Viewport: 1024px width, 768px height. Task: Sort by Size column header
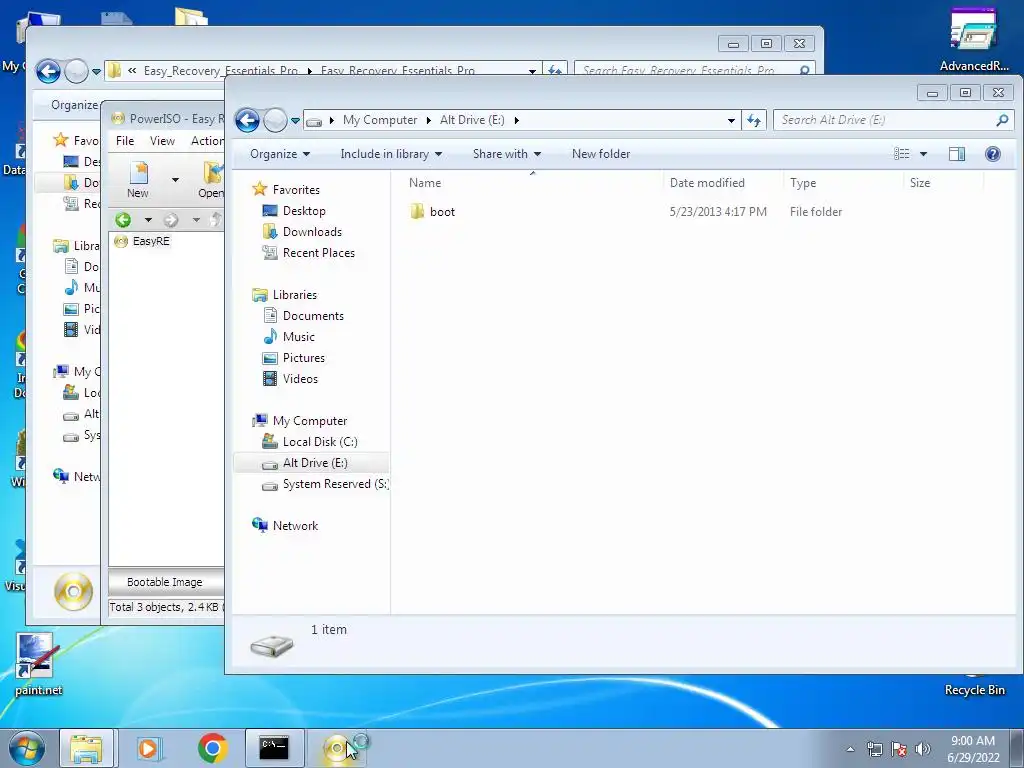[920, 183]
